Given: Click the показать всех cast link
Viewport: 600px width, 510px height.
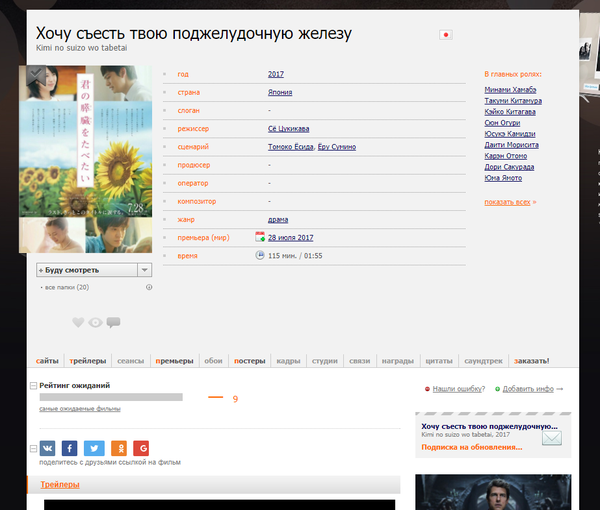Looking at the screenshot, I should tap(510, 202).
